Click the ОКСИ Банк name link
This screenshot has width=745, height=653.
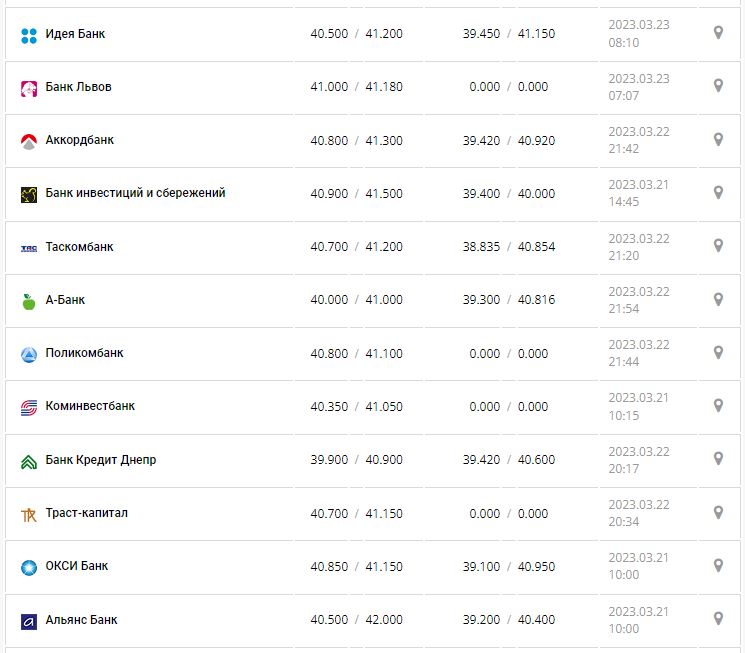[x=77, y=566]
